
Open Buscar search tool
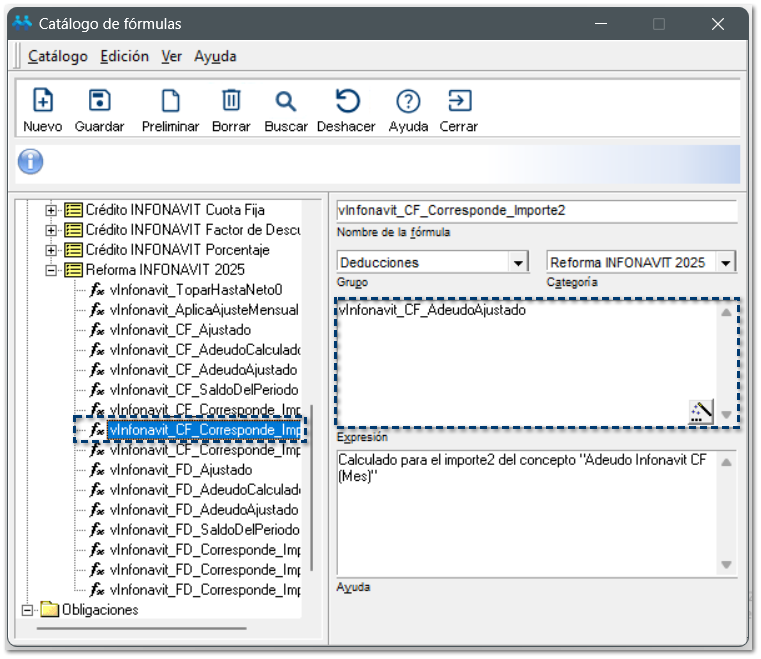[x=286, y=101]
